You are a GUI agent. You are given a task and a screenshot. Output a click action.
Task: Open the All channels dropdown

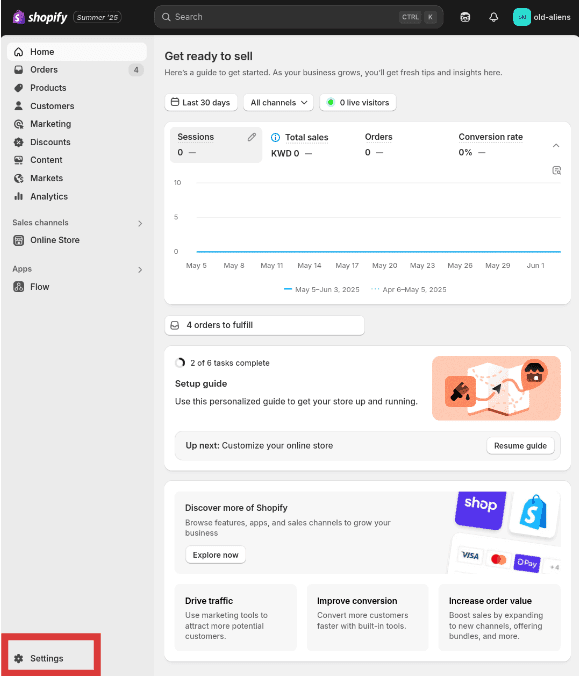tap(279, 103)
